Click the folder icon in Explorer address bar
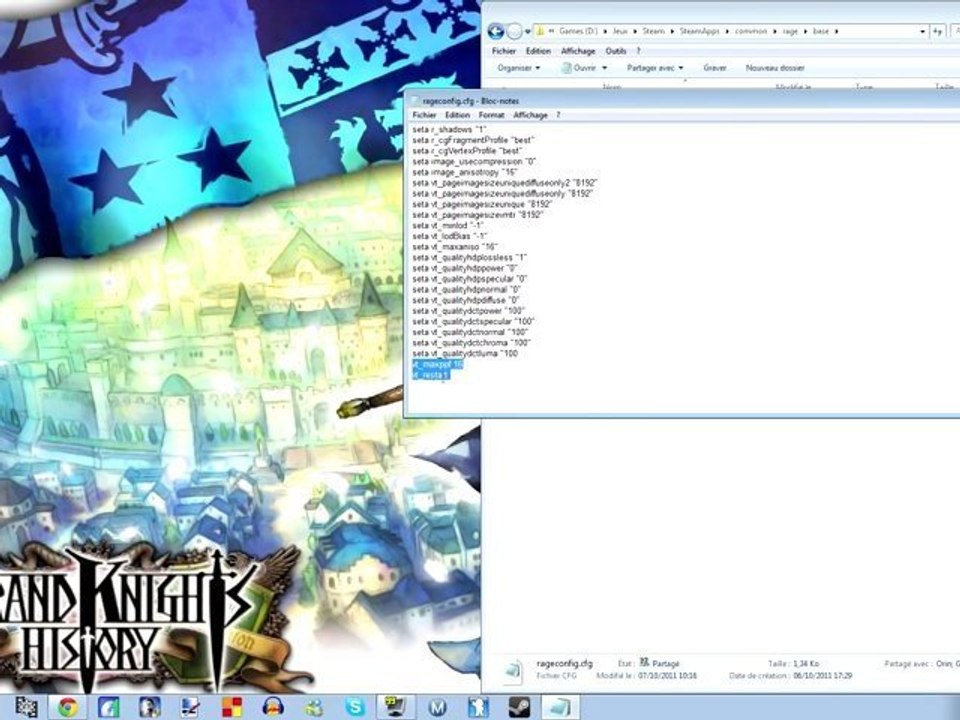960x720 pixels. [x=540, y=31]
